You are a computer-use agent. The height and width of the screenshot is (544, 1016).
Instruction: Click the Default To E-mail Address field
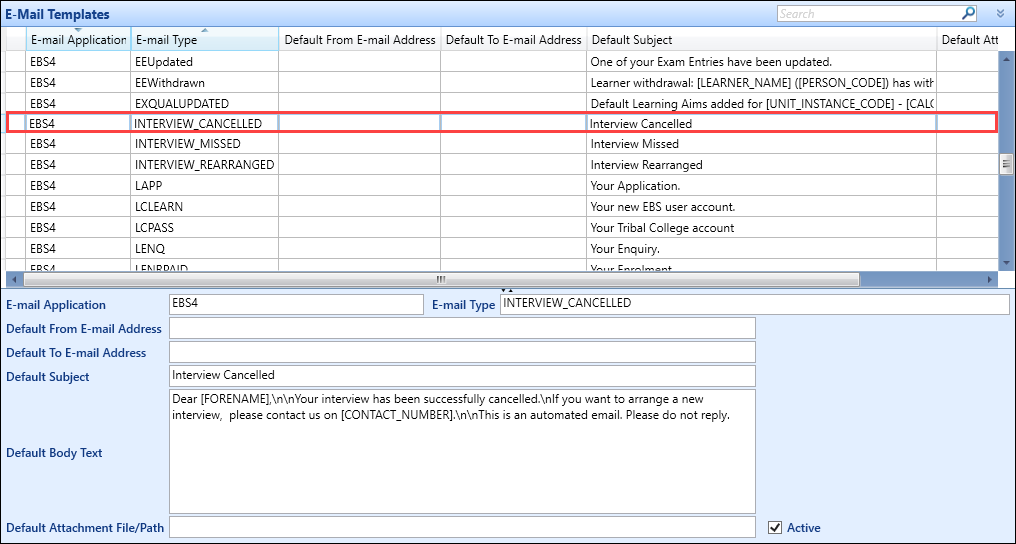click(462, 352)
